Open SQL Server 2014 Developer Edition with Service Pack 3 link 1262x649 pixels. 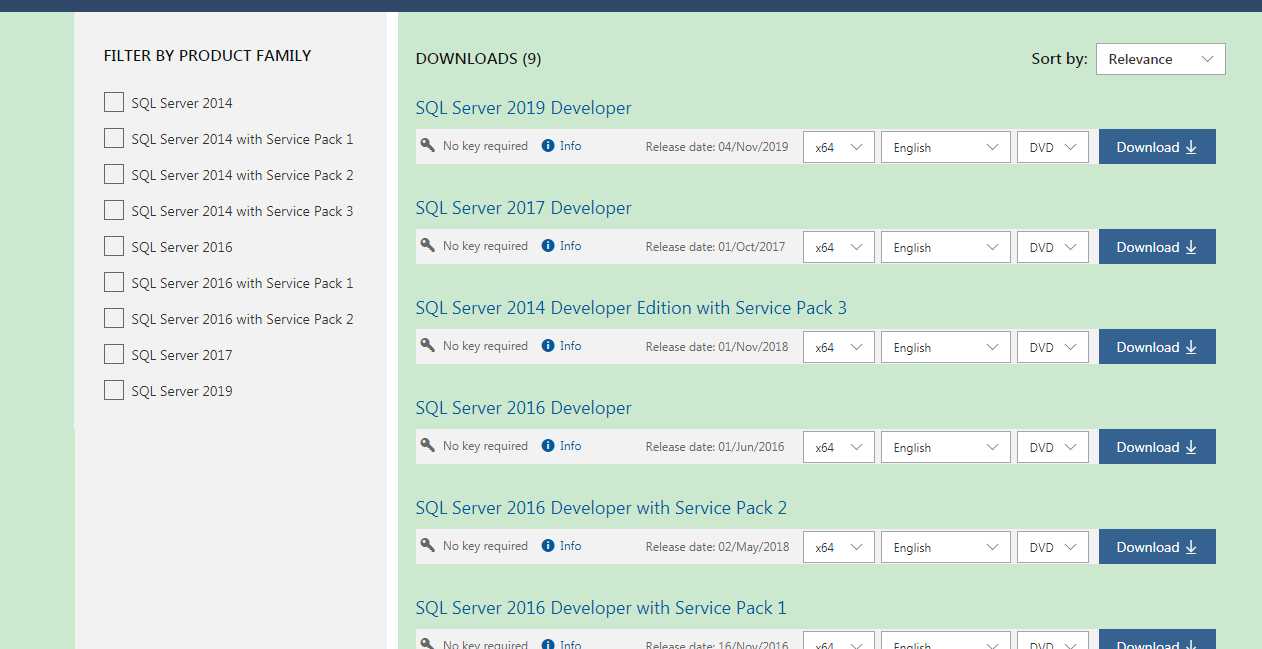point(631,308)
